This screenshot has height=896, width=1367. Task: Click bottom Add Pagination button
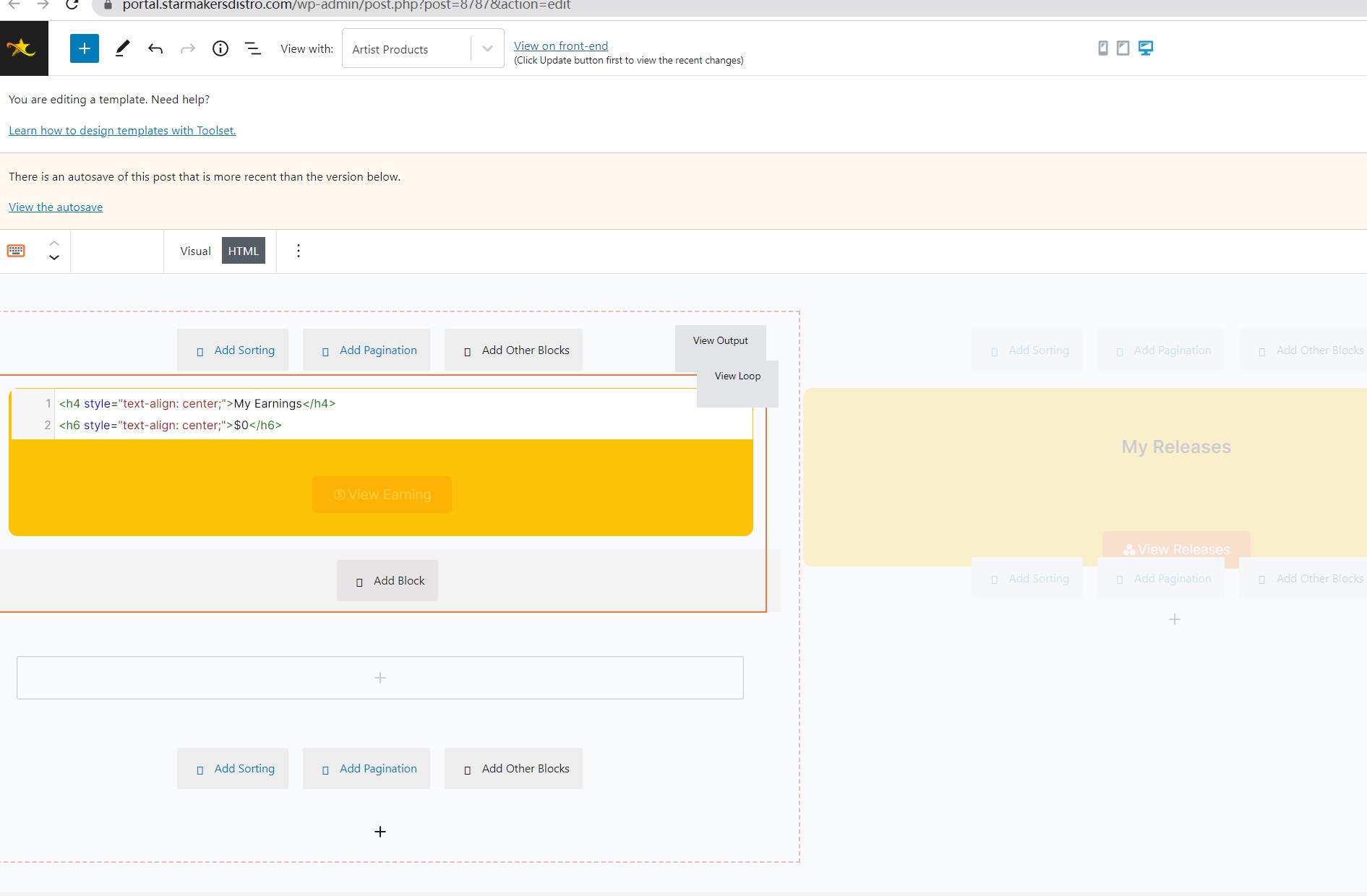[367, 768]
